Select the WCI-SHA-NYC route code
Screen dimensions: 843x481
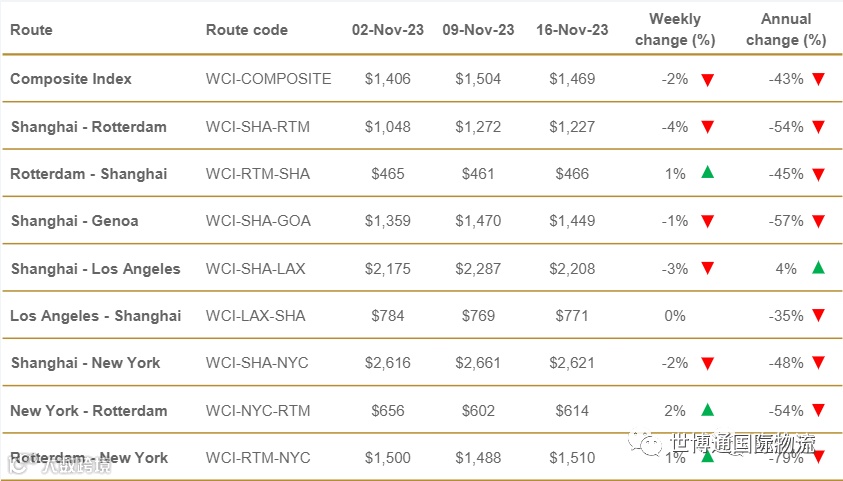258,363
